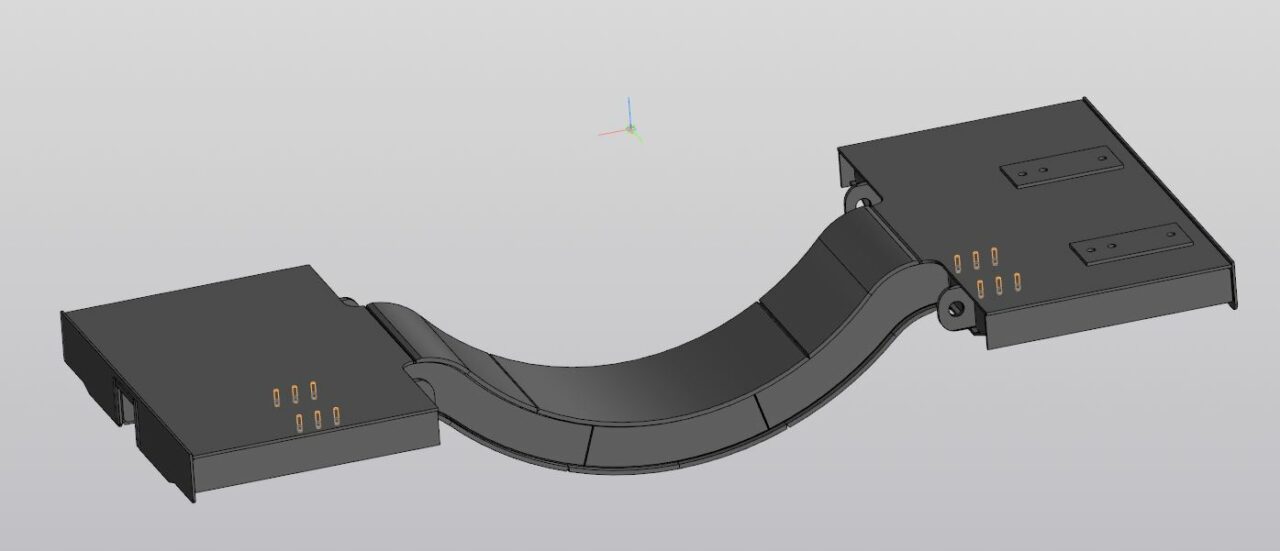Select top-left orange slot on right plate

pyautogui.click(x=958, y=263)
